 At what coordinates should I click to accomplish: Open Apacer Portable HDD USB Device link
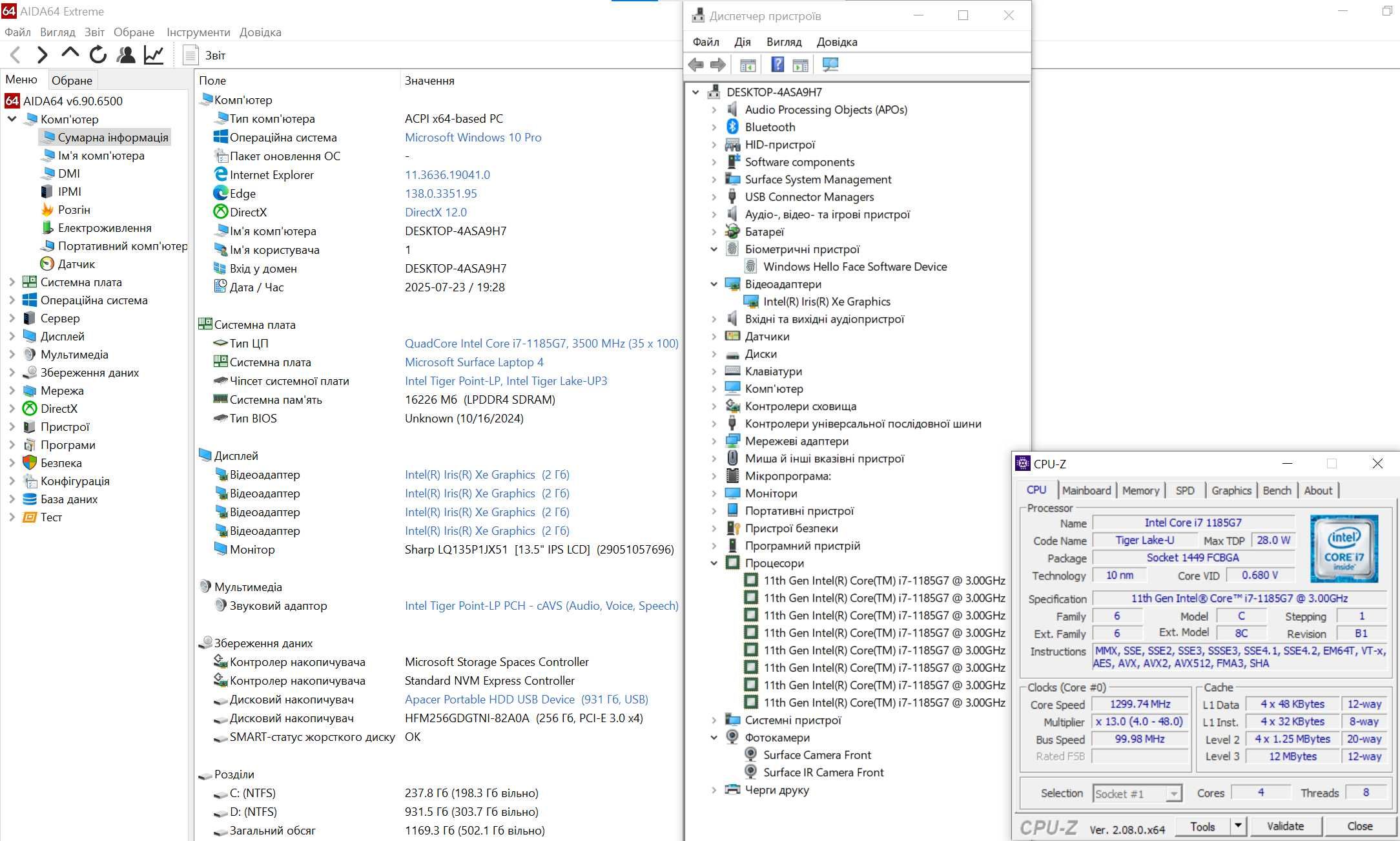coord(526,700)
